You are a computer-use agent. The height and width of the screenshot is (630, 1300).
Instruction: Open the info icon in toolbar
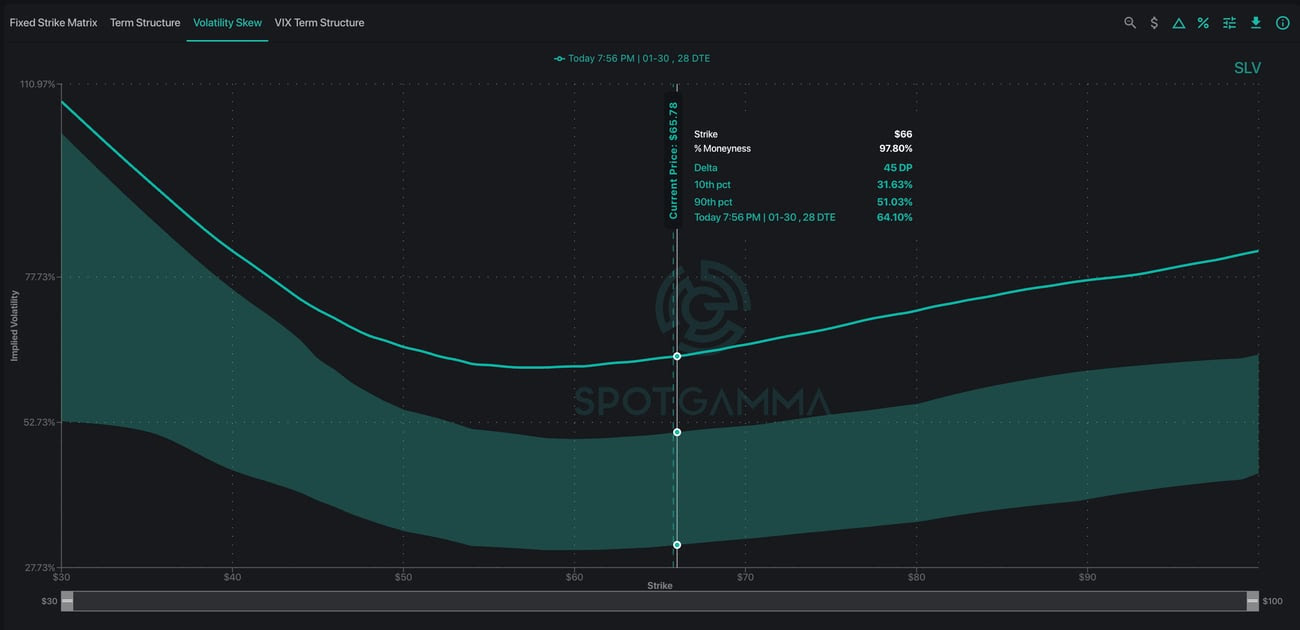(1282, 22)
